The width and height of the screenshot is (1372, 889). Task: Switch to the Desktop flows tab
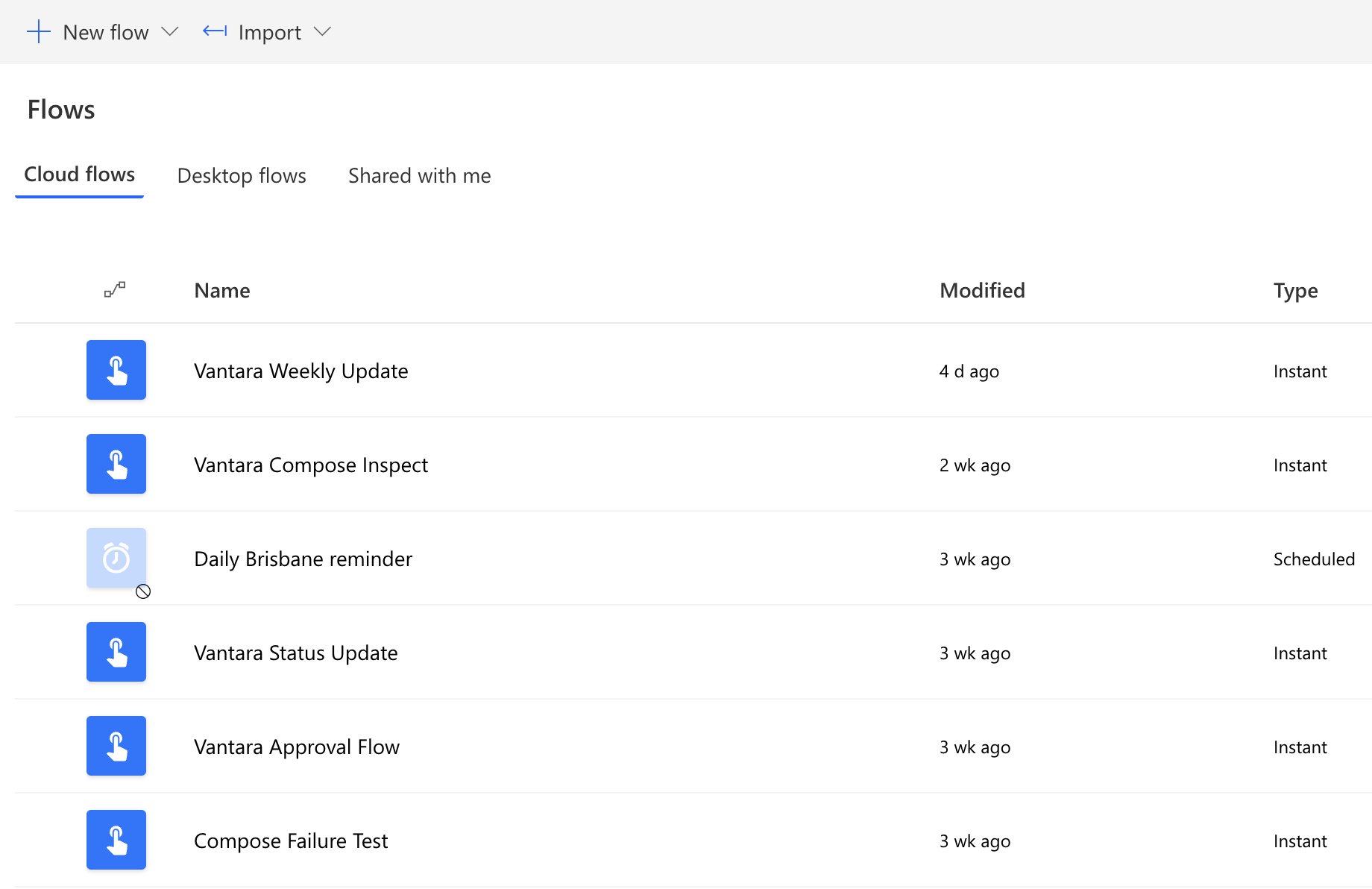pyautogui.click(x=242, y=176)
